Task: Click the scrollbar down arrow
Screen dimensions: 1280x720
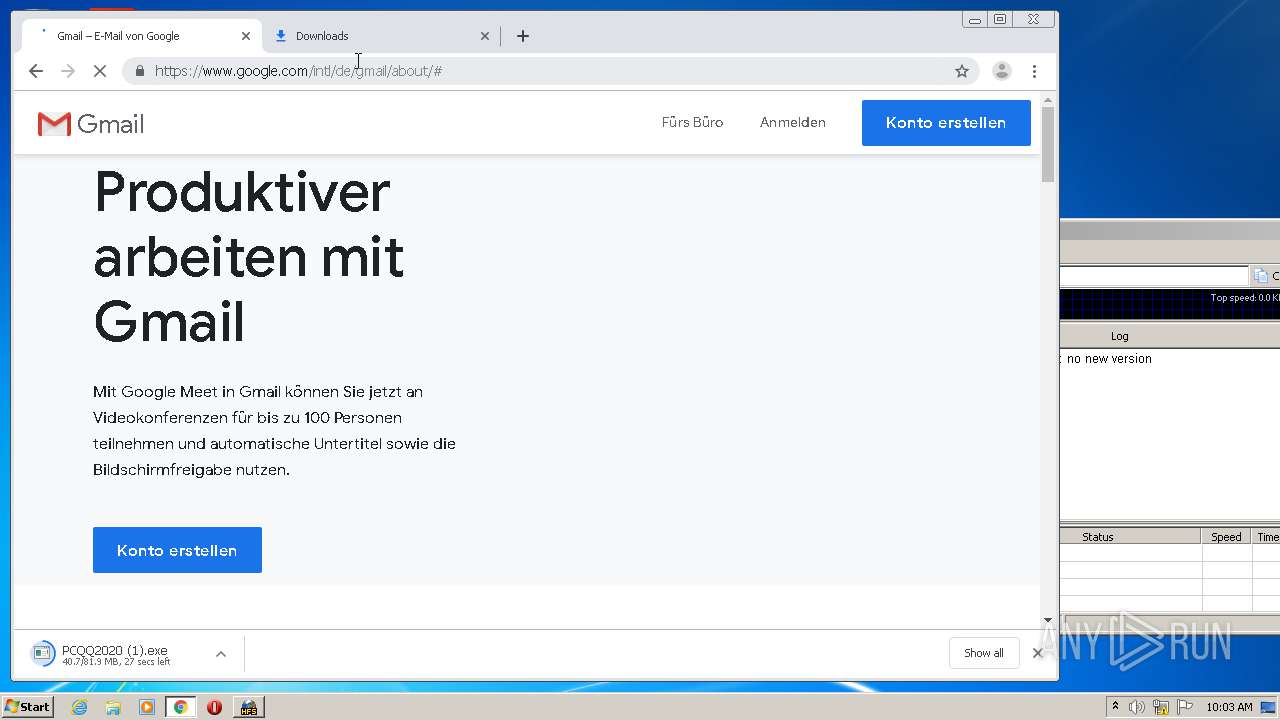Action: click(x=1048, y=620)
